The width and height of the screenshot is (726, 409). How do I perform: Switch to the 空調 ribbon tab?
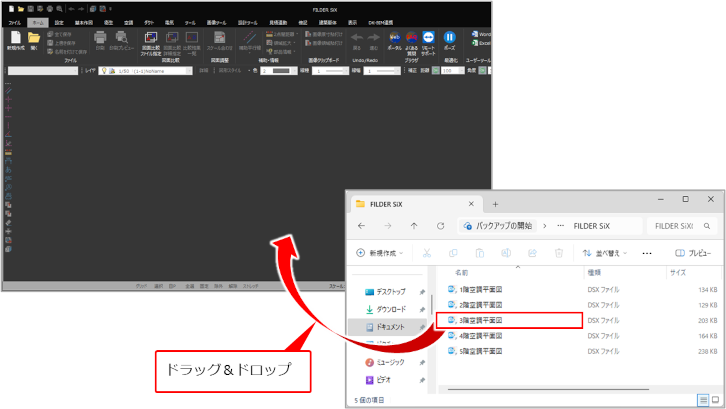128,20
